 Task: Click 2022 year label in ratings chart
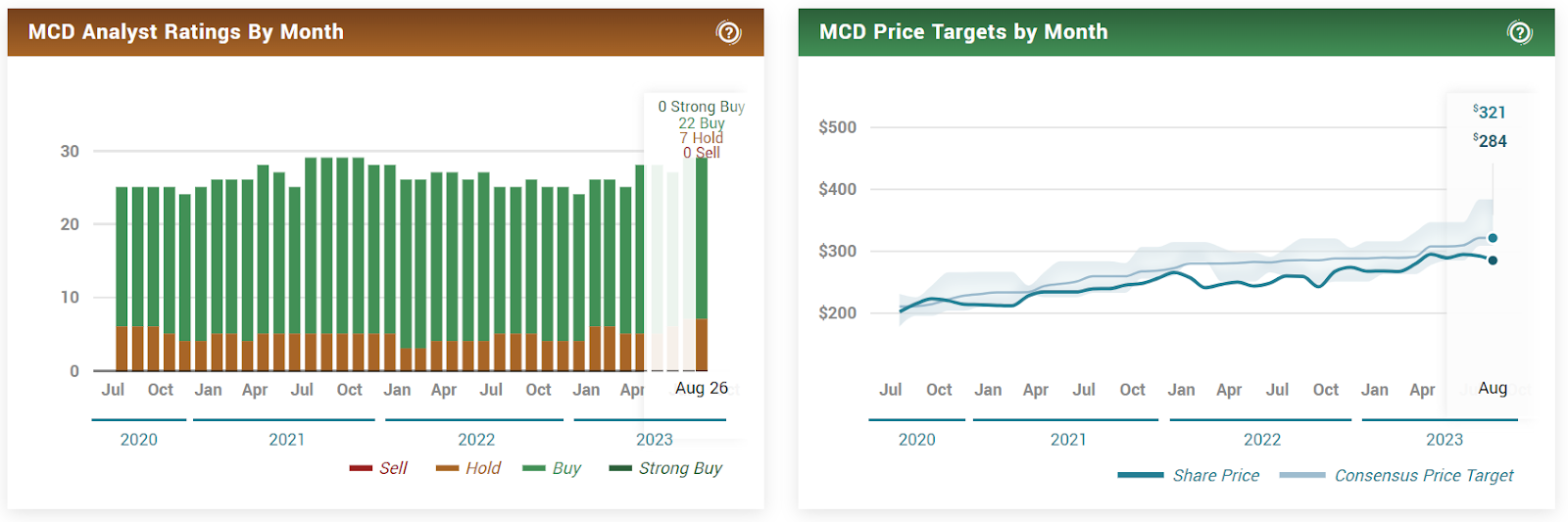(x=476, y=440)
